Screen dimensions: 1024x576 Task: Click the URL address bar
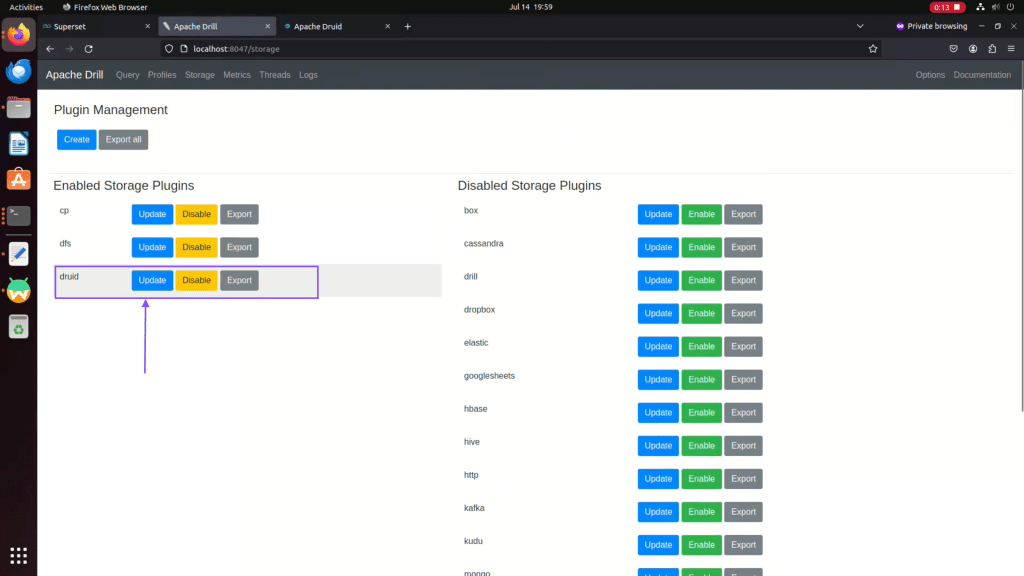(500, 48)
